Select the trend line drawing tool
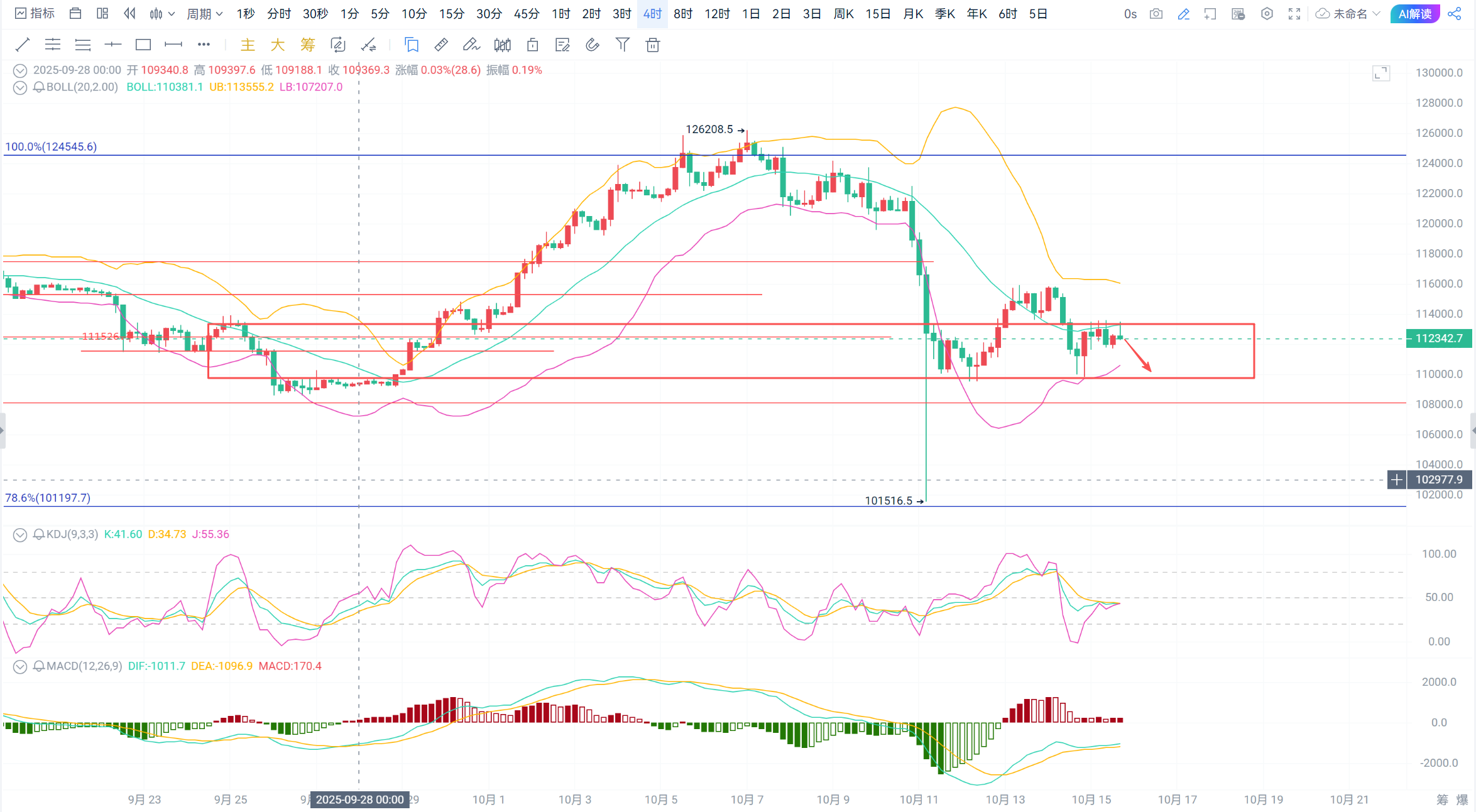The width and height of the screenshot is (1476, 812). (x=23, y=45)
